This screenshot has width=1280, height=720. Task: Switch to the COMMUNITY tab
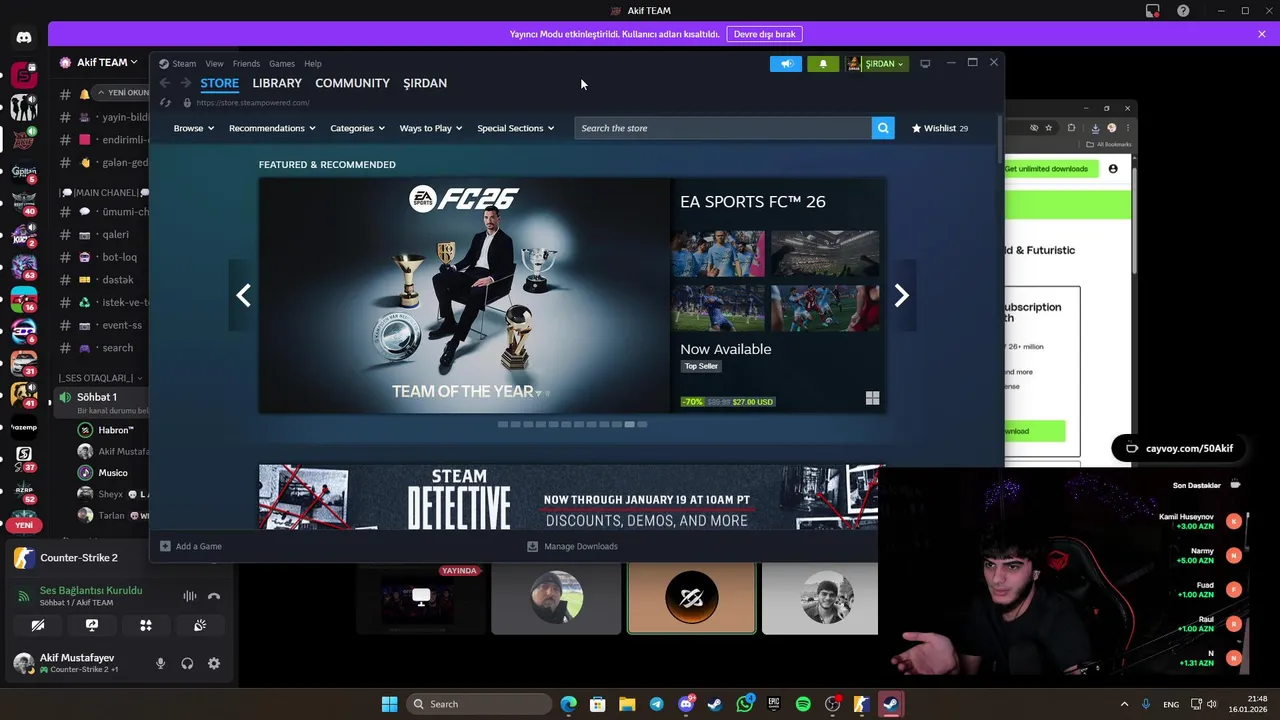tap(352, 83)
